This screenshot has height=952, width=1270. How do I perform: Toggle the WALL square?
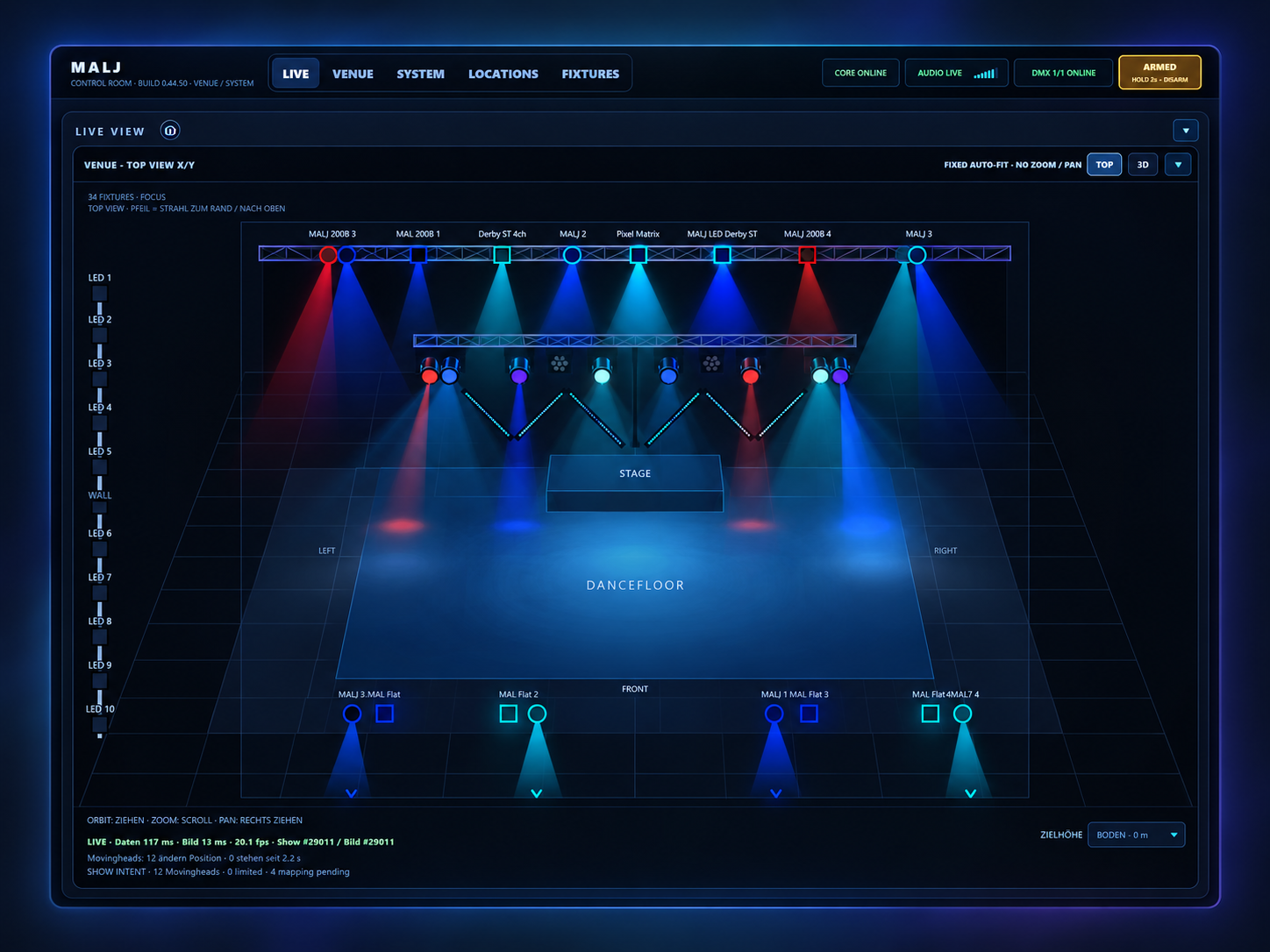pyautogui.click(x=99, y=508)
